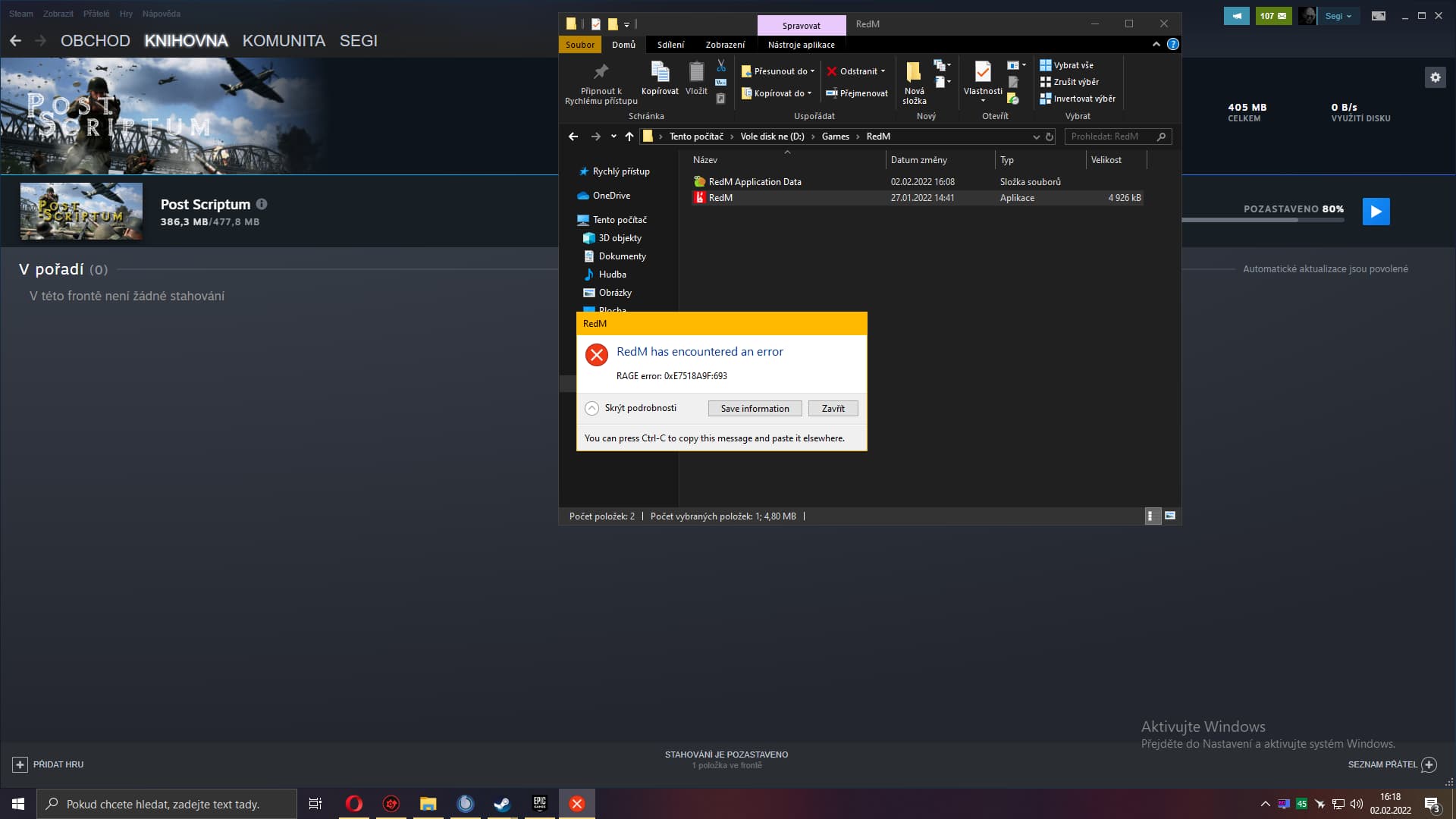Image resolution: width=1456 pixels, height=819 pixels.
Task: Switch to the Zobrazení ribbon tab
Action: [x=725, y=45]
